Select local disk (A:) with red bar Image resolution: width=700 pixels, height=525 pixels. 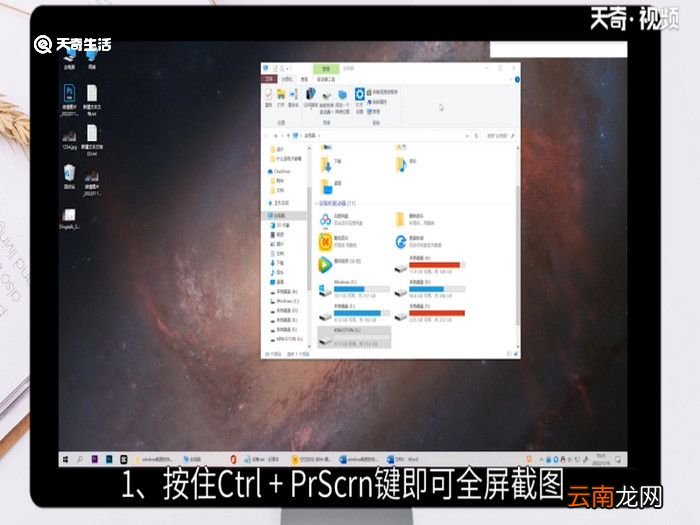pos(430,265)
